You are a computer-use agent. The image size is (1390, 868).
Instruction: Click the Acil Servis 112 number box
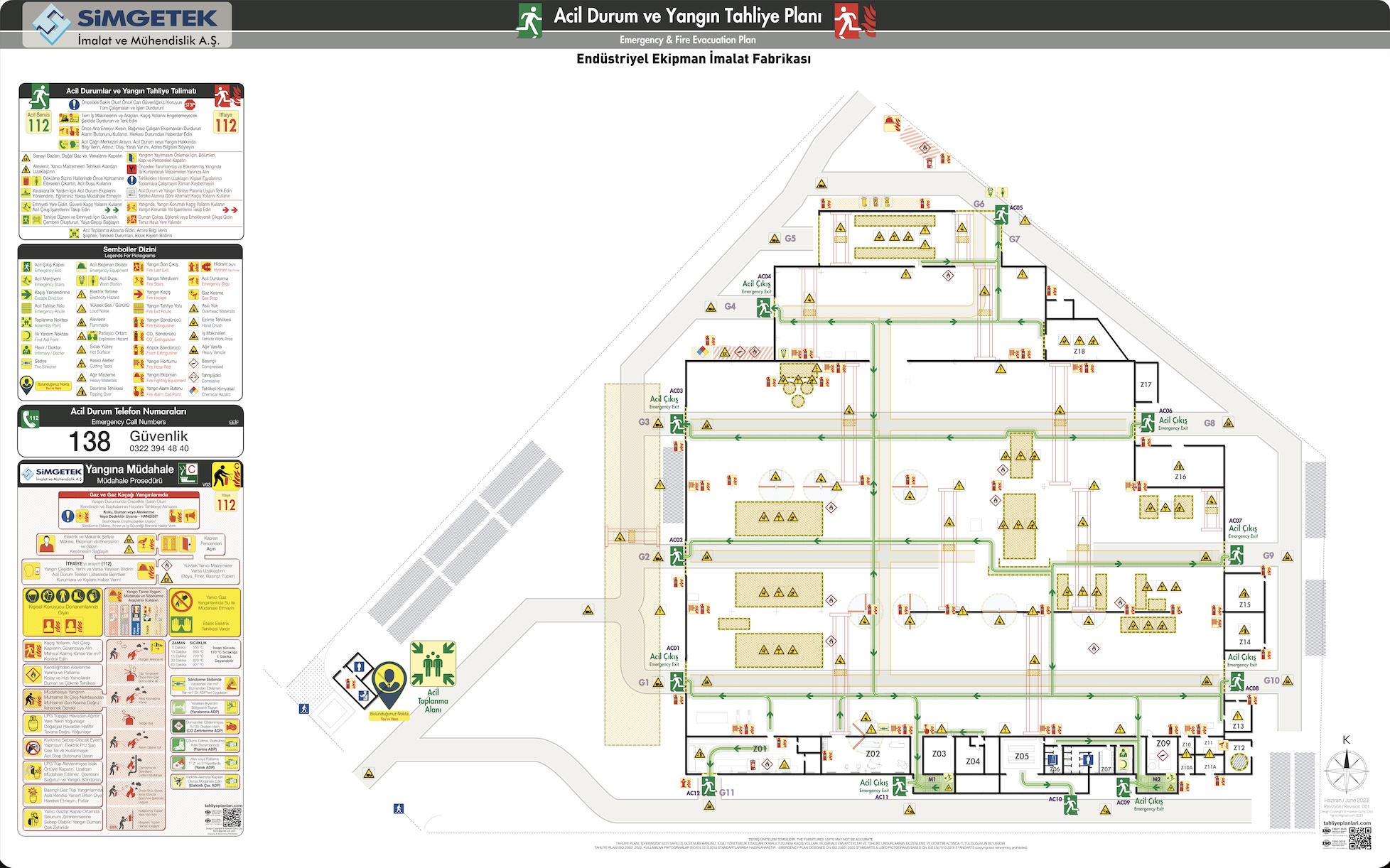39,122
